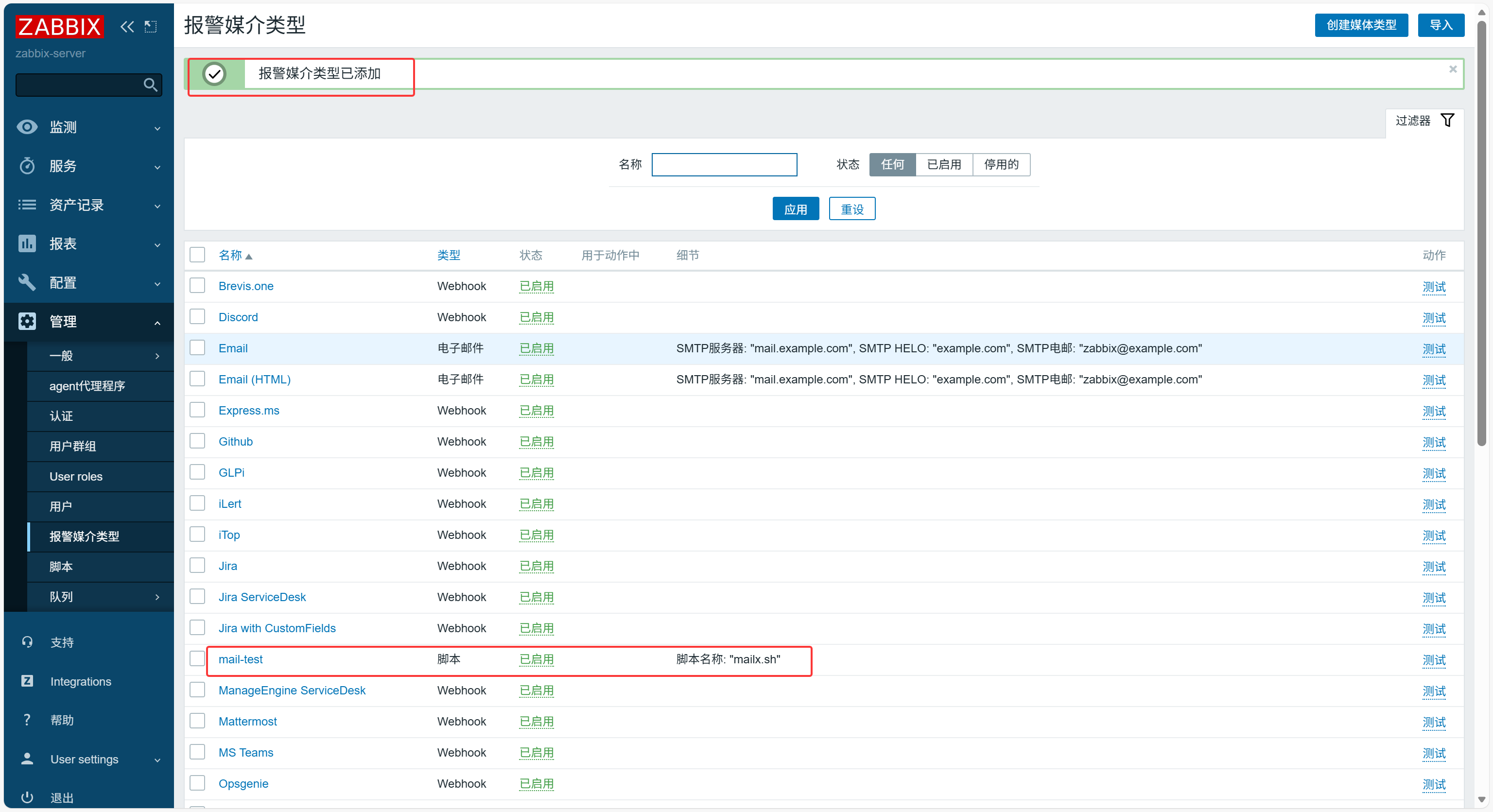Click 测试 link for Discord row
Screen dimensions: 1493x812
tap(1434, 318)
